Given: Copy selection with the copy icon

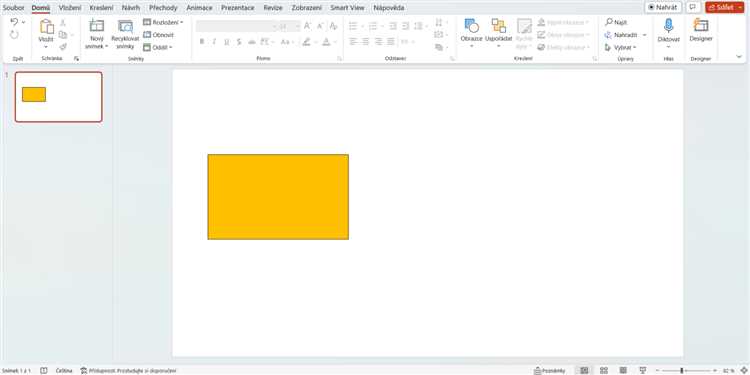Looking at the screenshot, I should pos(63,35).
